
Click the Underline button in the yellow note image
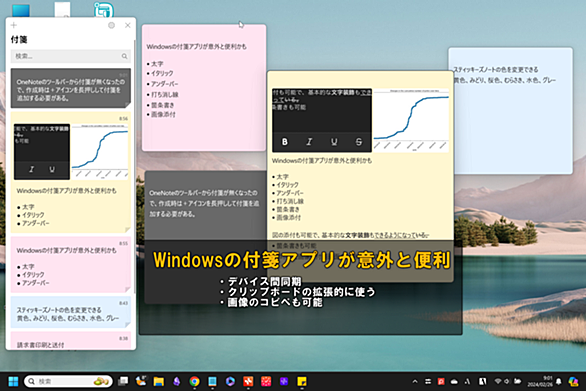(x=334, y=142)
